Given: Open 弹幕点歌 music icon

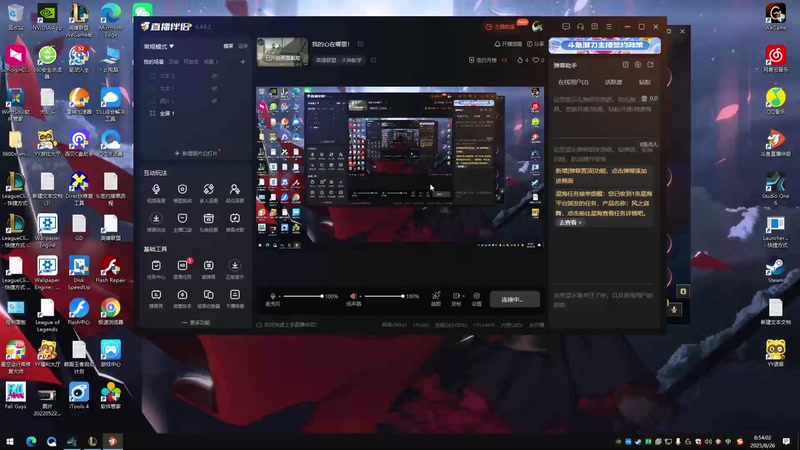Looking at the screenshot, I should [x=235, y=218].
